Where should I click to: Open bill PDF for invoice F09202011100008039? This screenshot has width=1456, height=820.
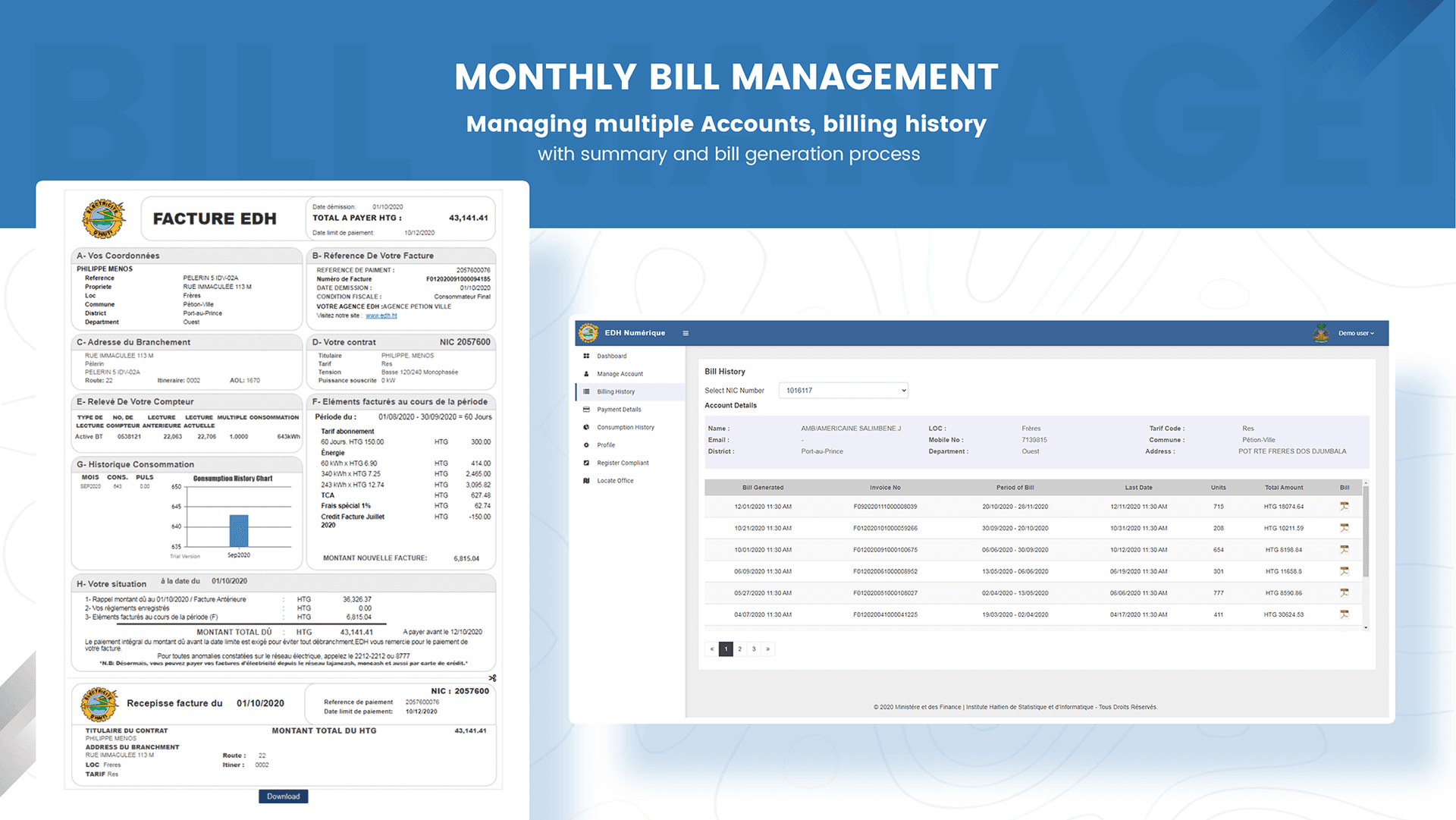point(1344,506)
